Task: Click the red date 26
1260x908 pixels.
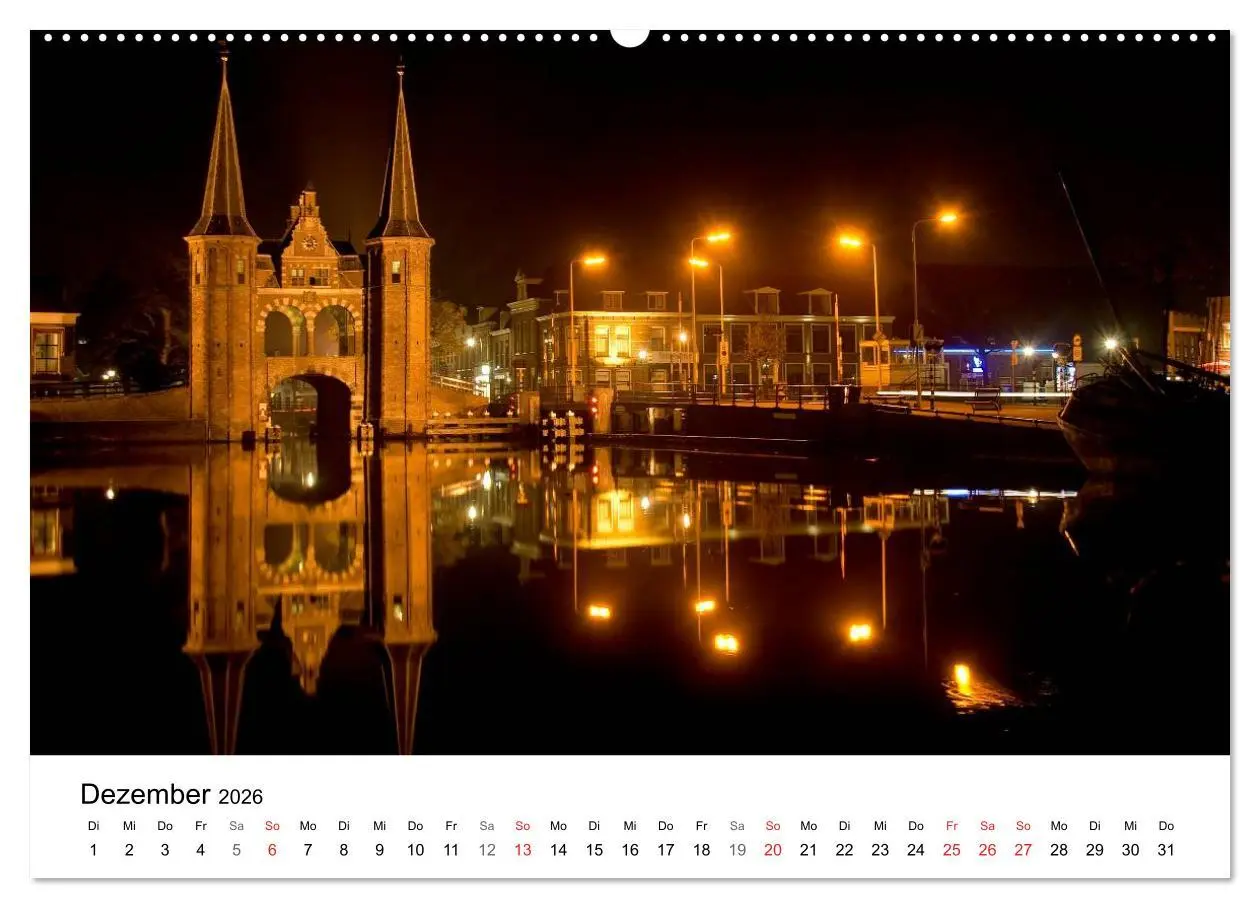Action: 987,849
